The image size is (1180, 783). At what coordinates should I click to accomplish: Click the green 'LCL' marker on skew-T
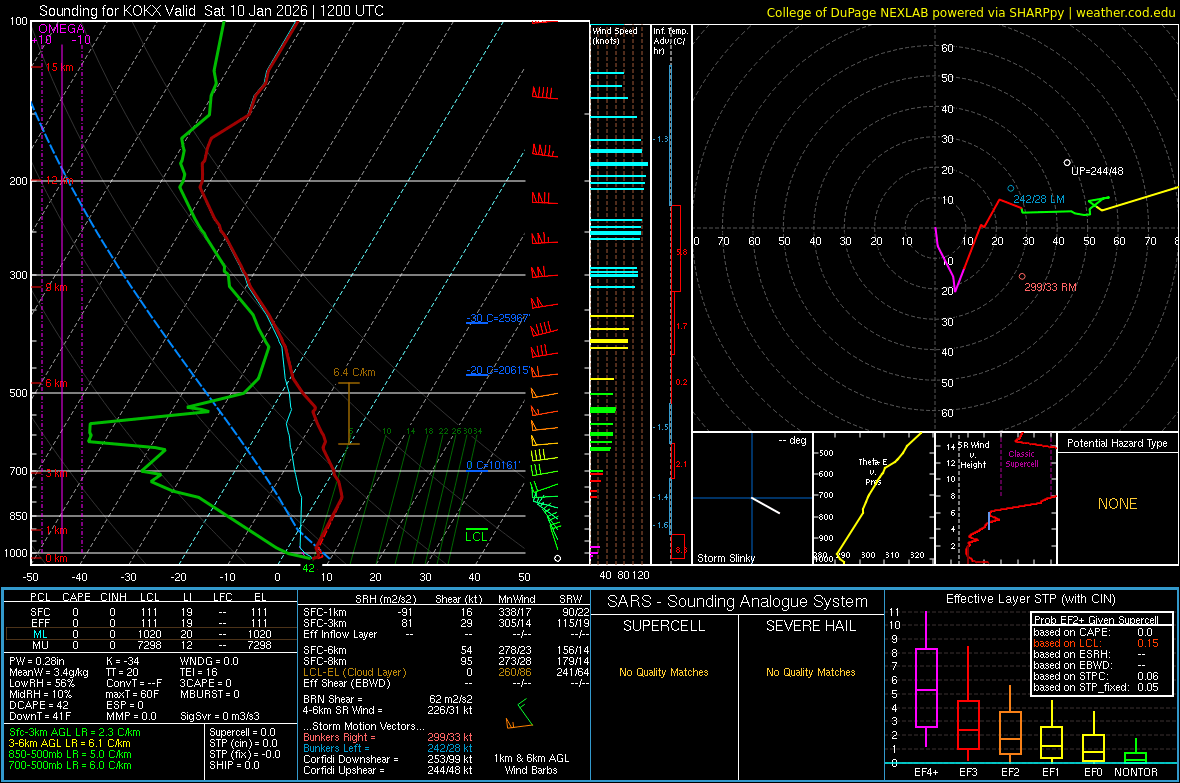click(x=476, y=536)
